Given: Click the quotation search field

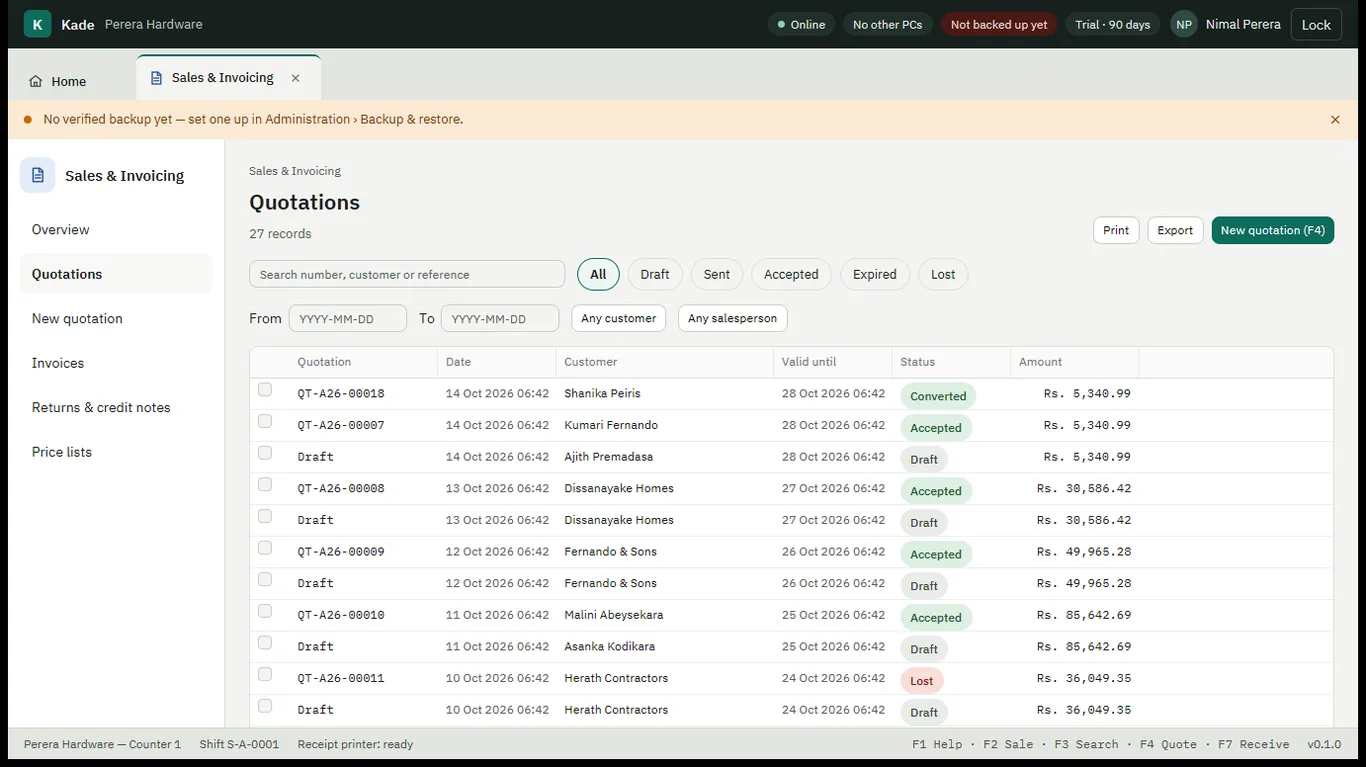Looking at the screenshot, I should pyautogui.click(x=407, y=274).
